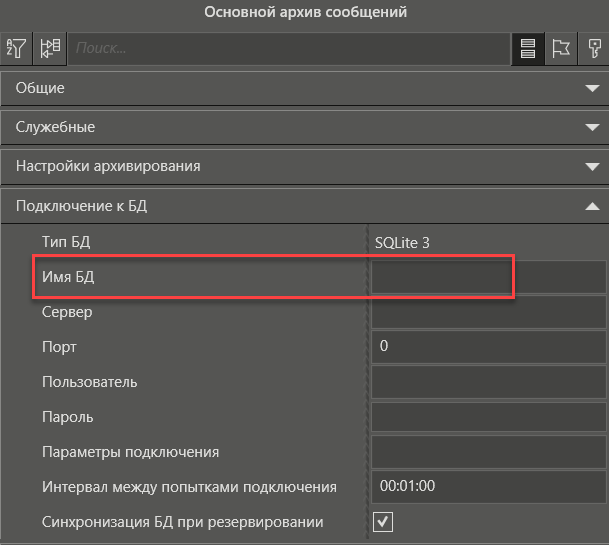Click the Пользователь input field

(x=488, y=382)
